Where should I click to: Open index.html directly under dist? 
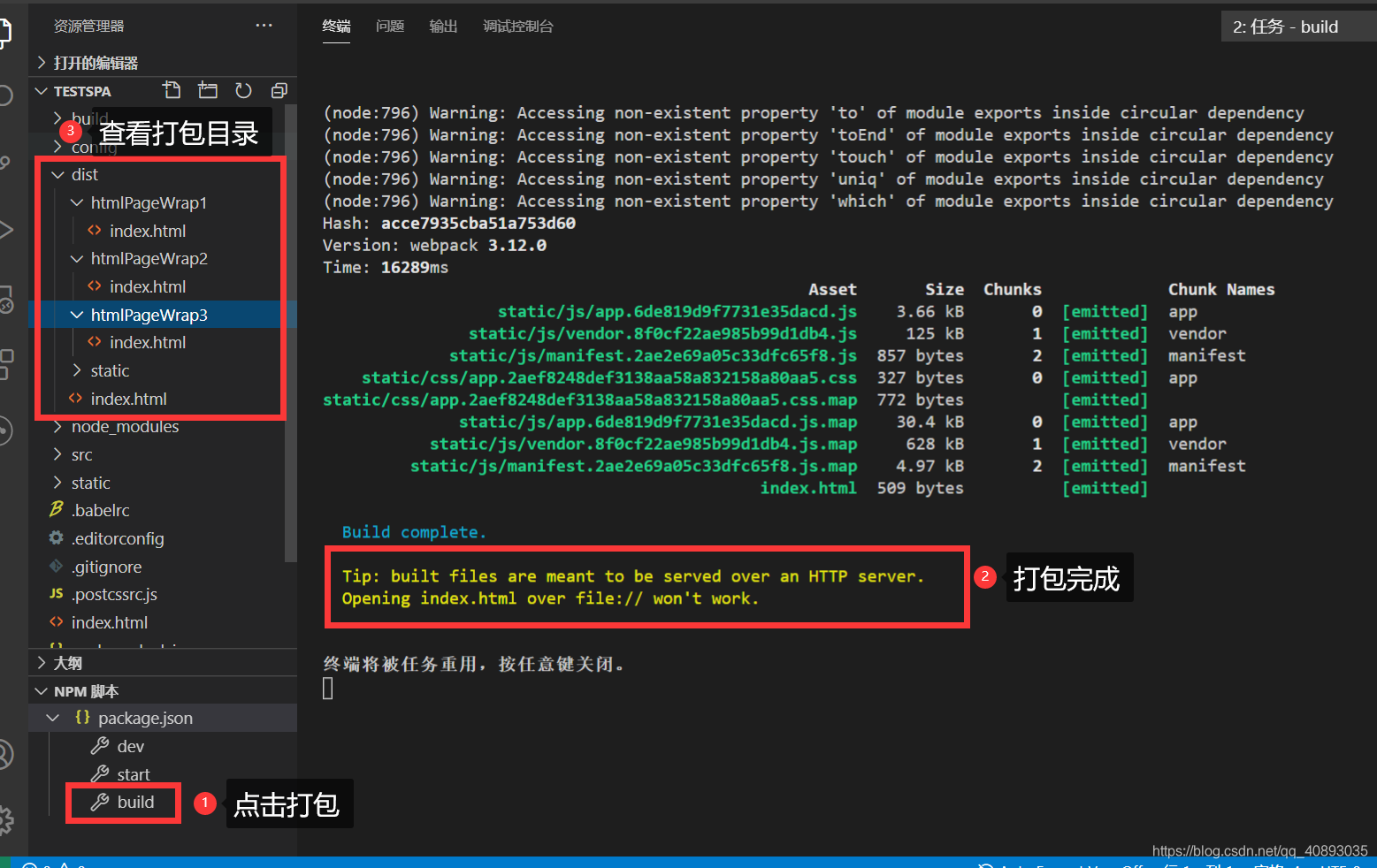point(128,399)
